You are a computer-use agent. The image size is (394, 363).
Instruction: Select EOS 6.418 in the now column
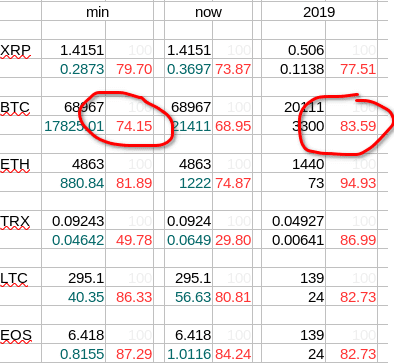pos(188,335)
